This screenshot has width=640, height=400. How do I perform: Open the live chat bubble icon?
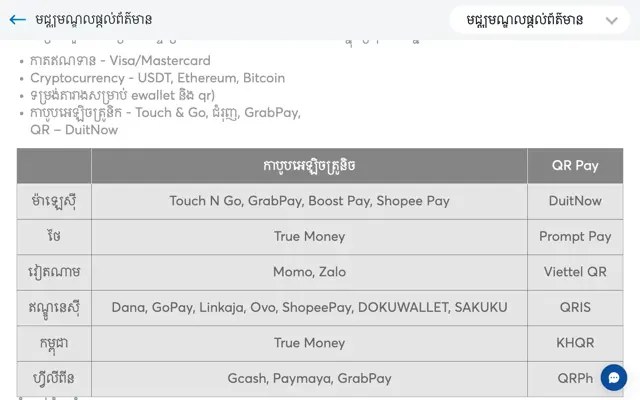pyautogui.click(x=613, y=378)
